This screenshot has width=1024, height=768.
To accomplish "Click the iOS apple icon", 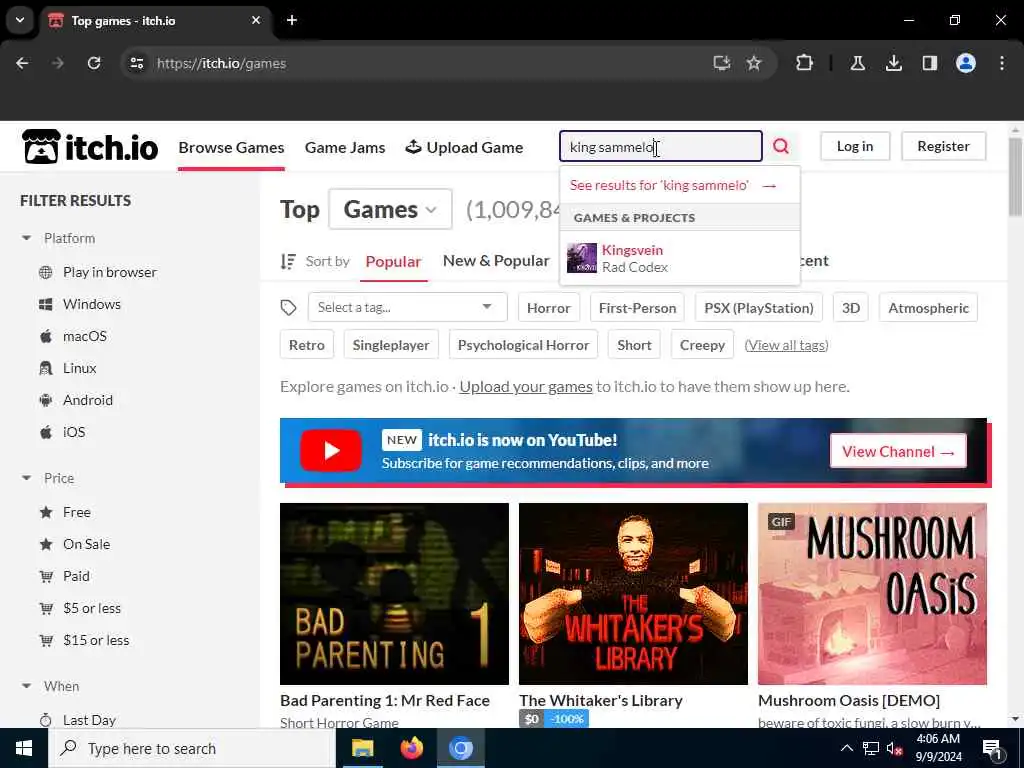I will (46, 432).
